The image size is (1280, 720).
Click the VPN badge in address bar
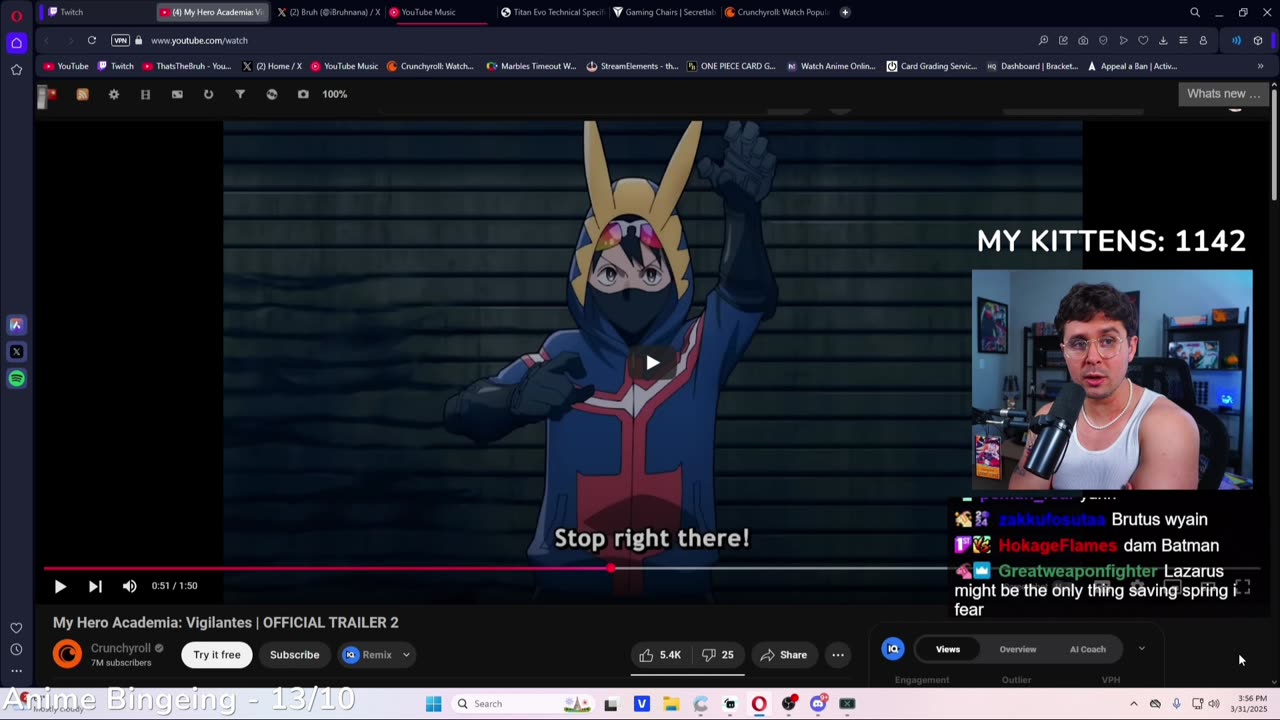pyautogui.click(x=120, y=40)
